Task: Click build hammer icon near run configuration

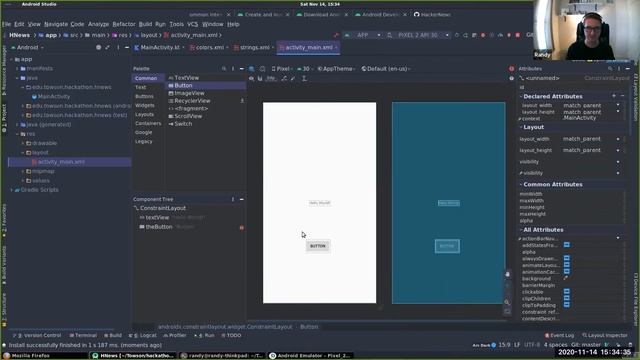Action: [x=336, y=35]
